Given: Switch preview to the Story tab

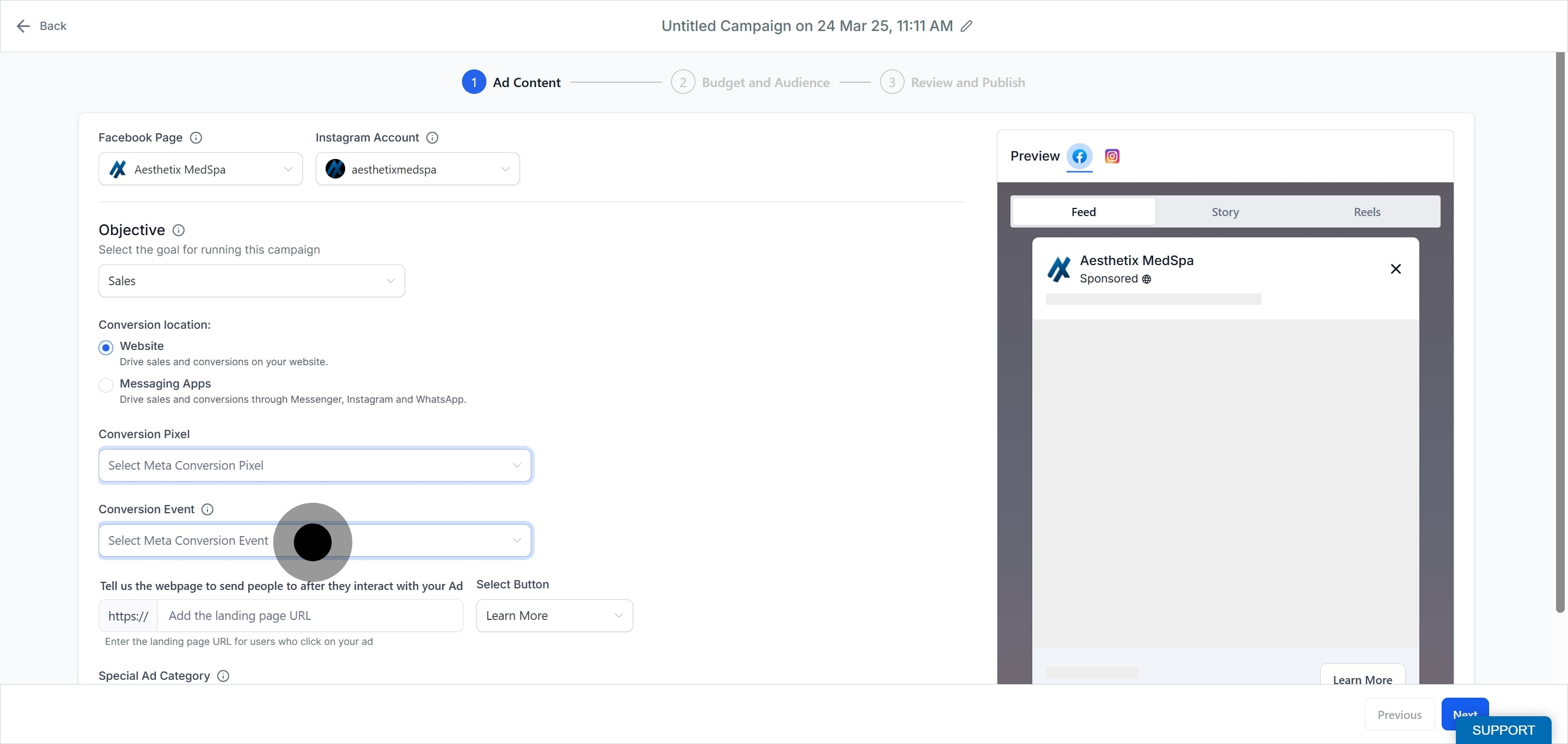Looking at the screenshot, I should pyautogui.click(x=1224, y=212).
